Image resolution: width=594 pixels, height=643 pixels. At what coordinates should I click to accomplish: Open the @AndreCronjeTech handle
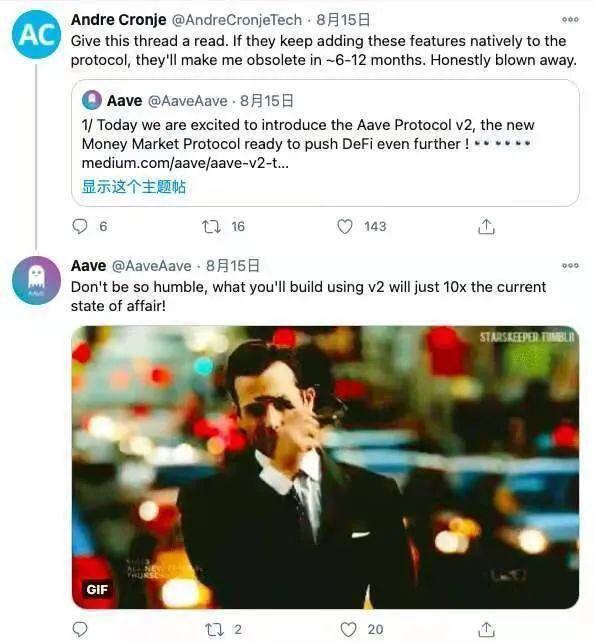pyautogui.click(x=237, y=20)
